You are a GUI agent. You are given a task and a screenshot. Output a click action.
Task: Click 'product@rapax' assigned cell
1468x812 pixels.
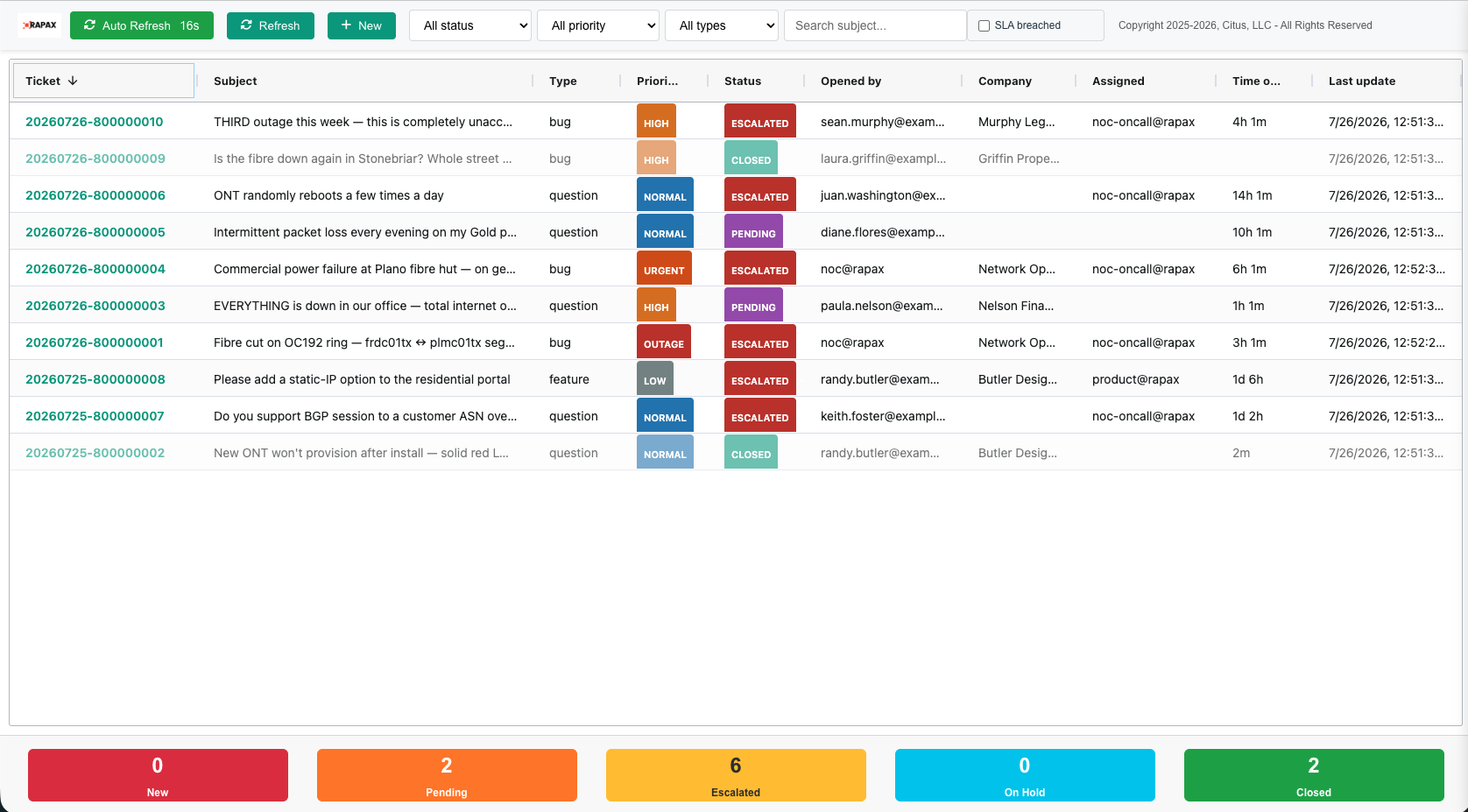[x=1135, y=379]
